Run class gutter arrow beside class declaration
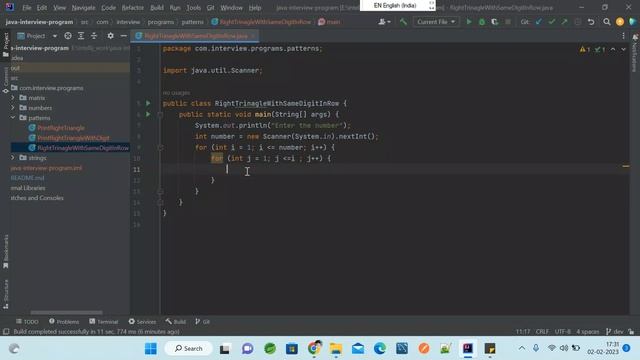This screenshot has height=360, width=640. point(148,103)
